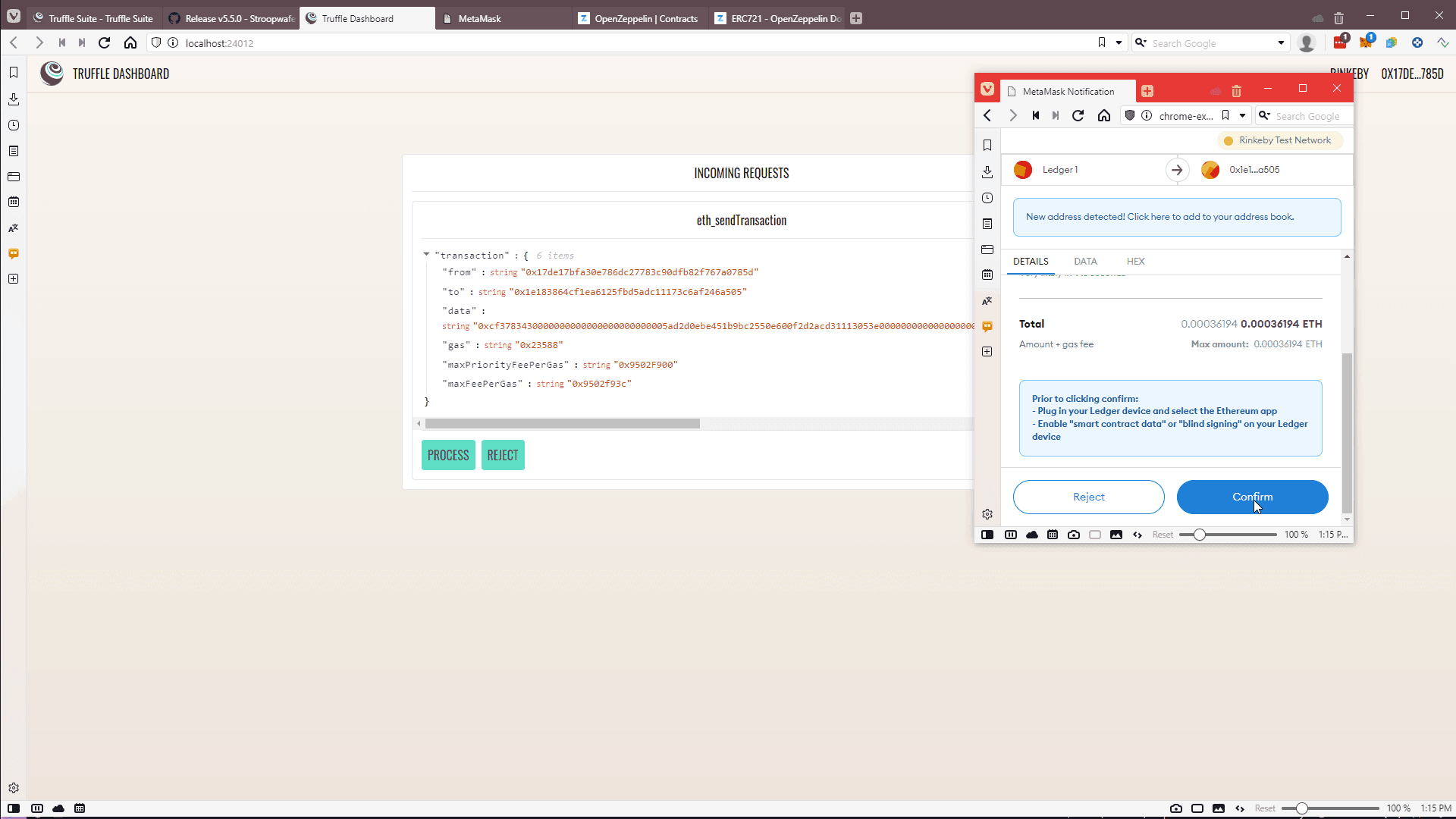This screenshot has height=819, width=1456.
Task: Click the blue circular extension icon
Action: (x=1417, y=43)
